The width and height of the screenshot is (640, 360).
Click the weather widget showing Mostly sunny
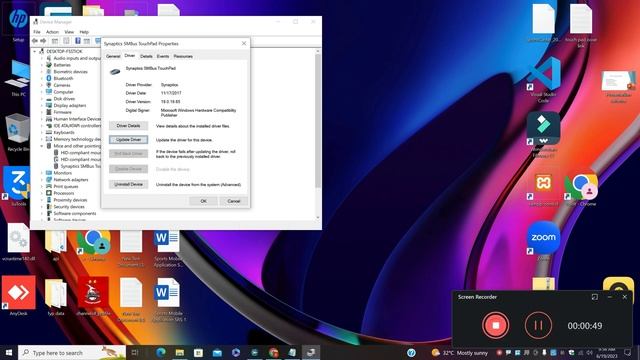(460, 353)
